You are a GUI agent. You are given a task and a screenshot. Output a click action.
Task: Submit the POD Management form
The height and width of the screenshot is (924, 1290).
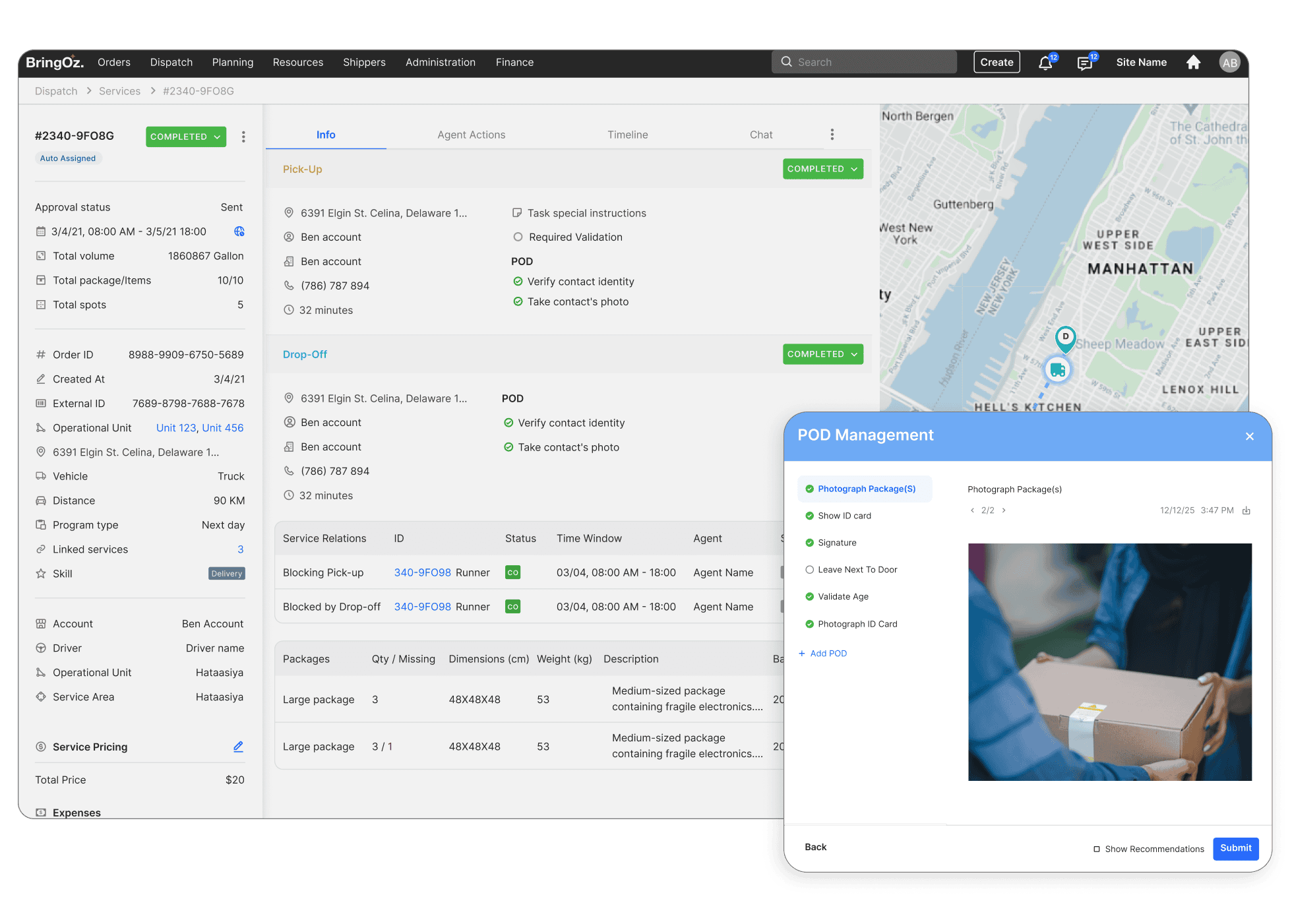coord(1235,848)
